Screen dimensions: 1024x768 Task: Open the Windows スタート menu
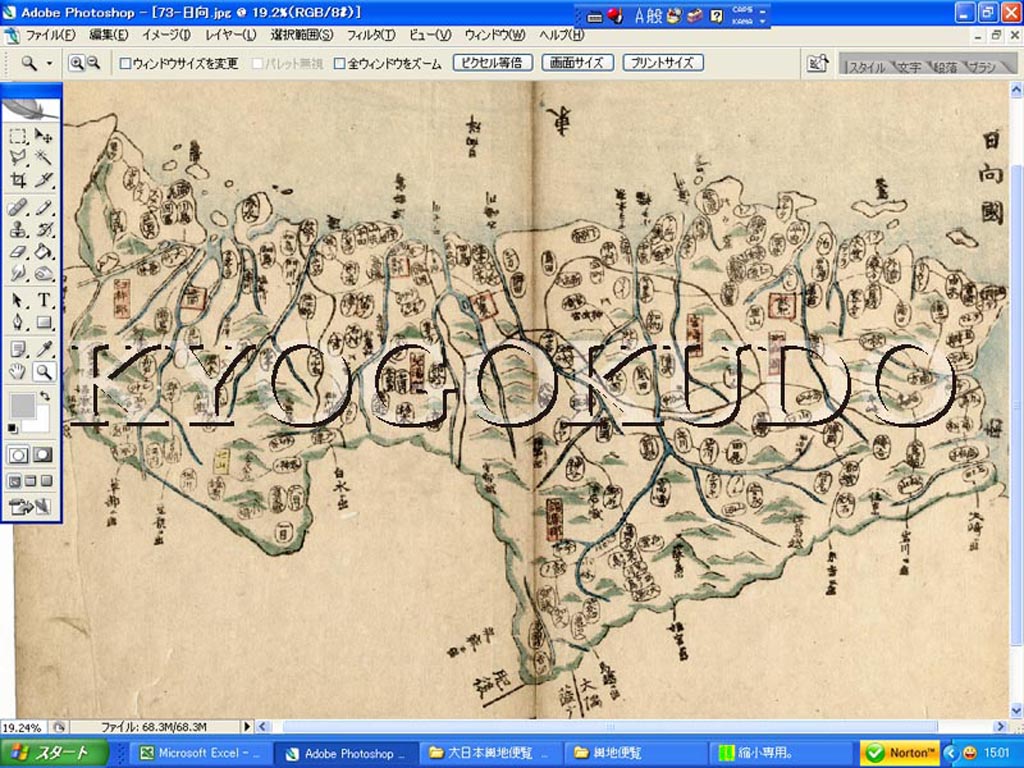[x=54, y=752]
